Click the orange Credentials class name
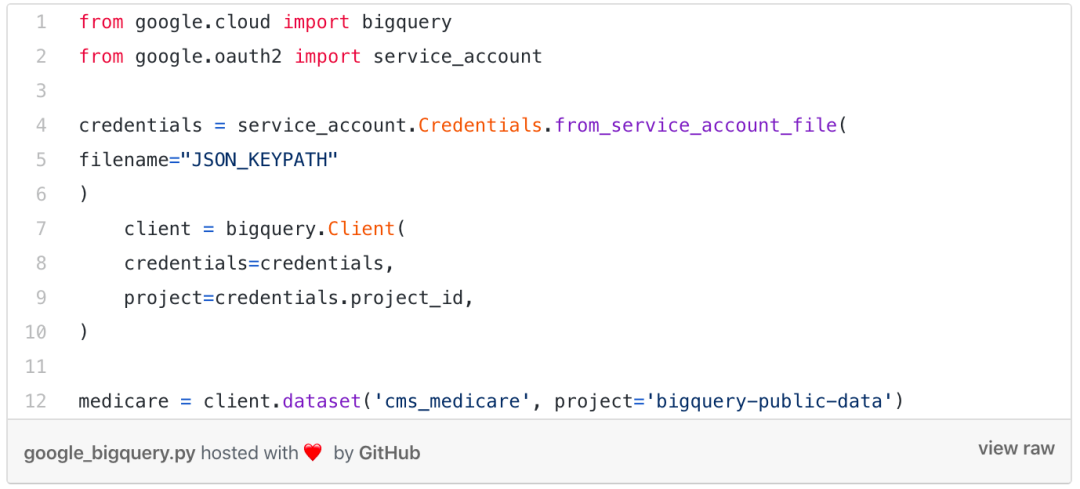1080x489 pixels. [480, 126]
